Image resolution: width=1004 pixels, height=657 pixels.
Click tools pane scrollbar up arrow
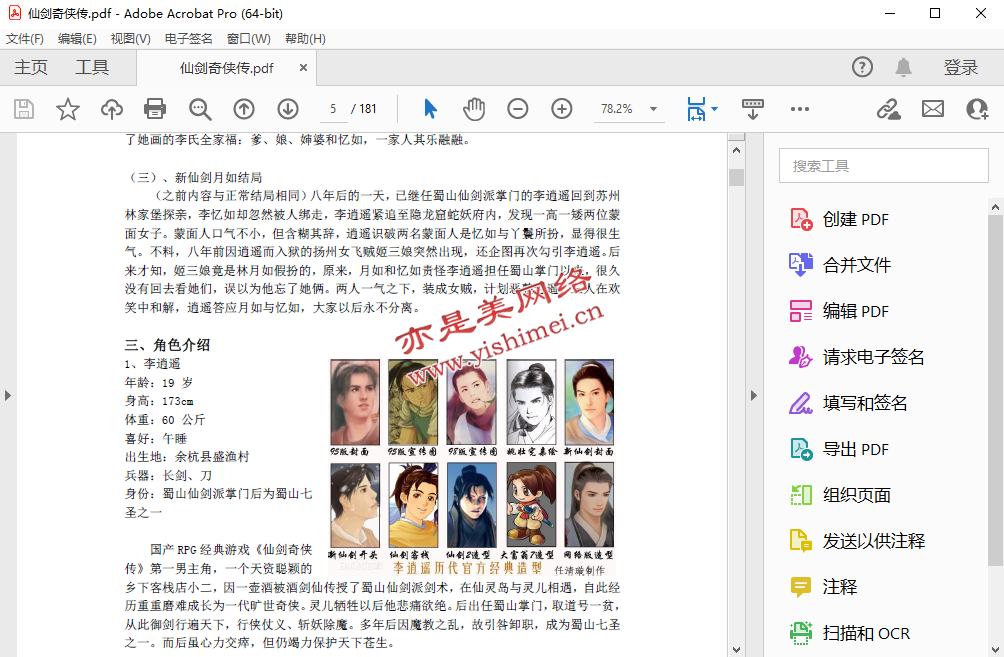coord(995,207)
